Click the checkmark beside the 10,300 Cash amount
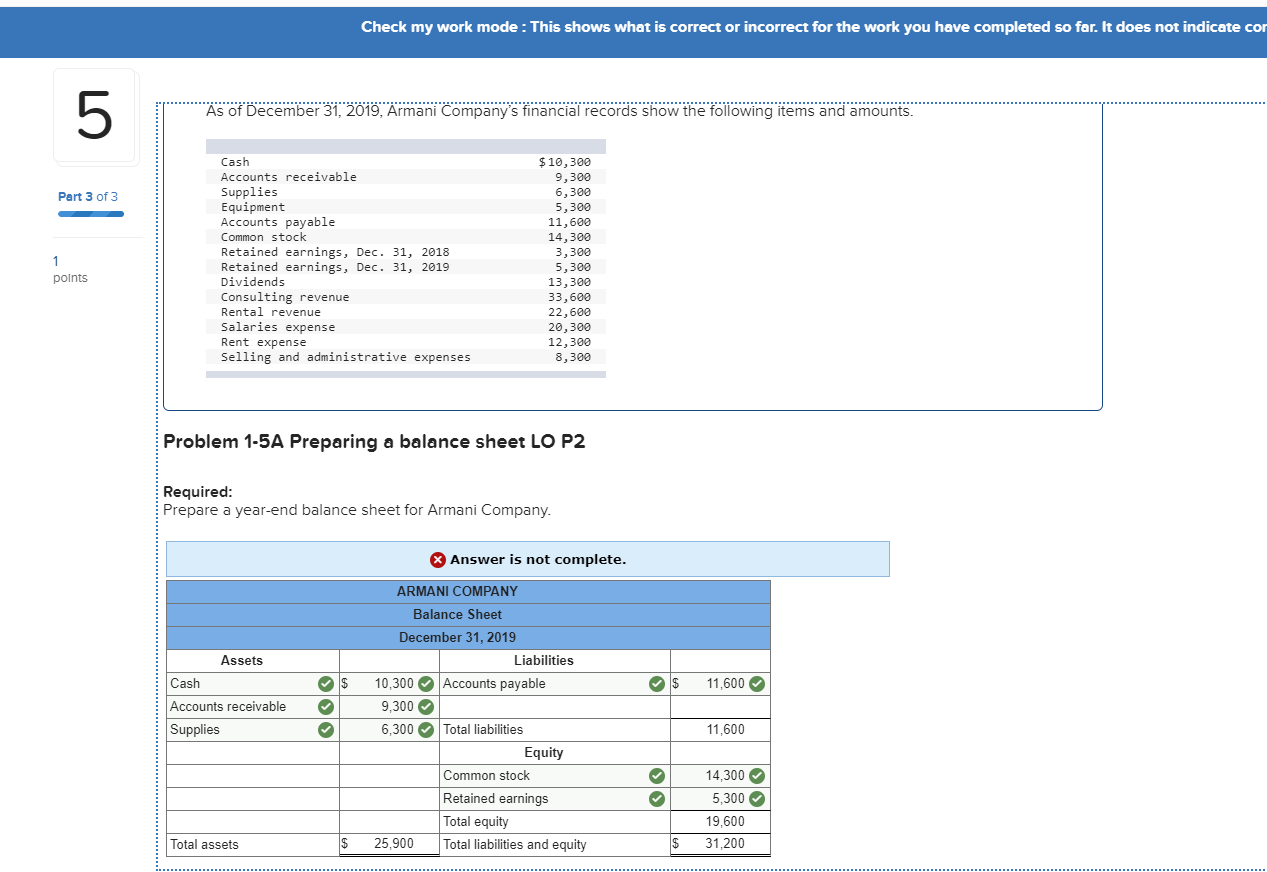The height and width of the screenshot is (872, 1267). [424, 684]
